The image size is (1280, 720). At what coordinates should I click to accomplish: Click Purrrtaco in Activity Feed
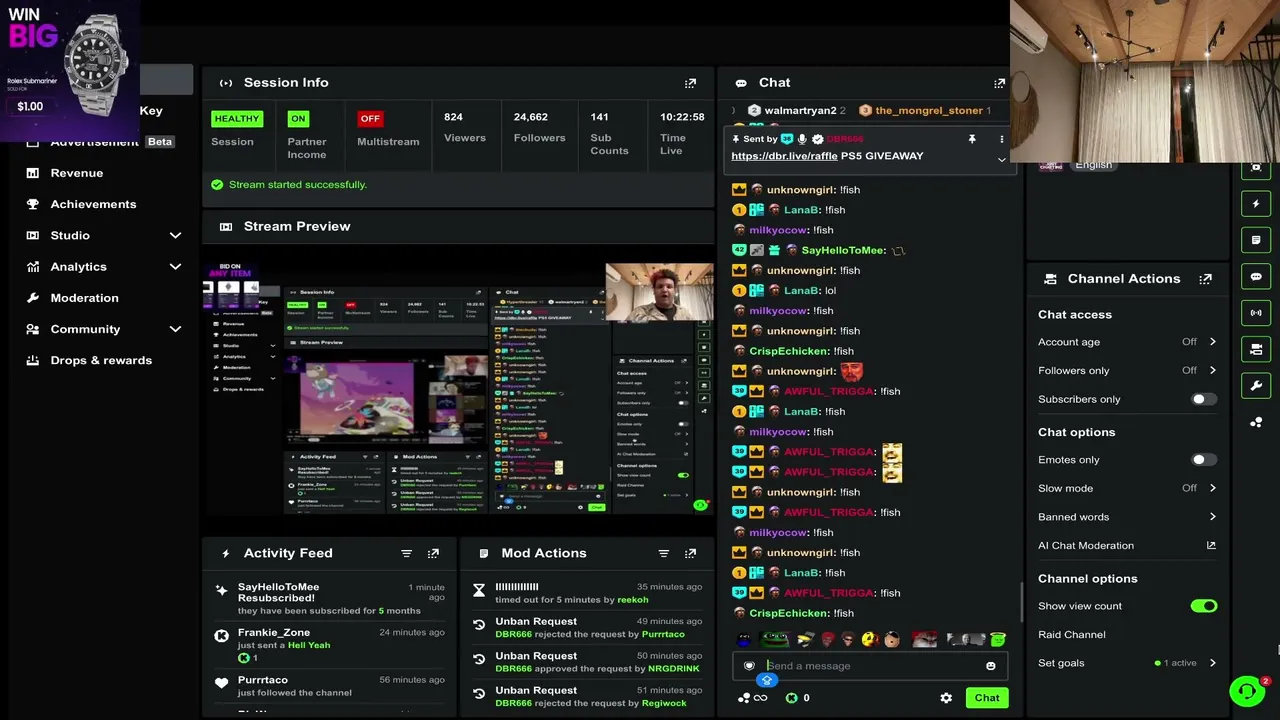click(x=263, y=680)
